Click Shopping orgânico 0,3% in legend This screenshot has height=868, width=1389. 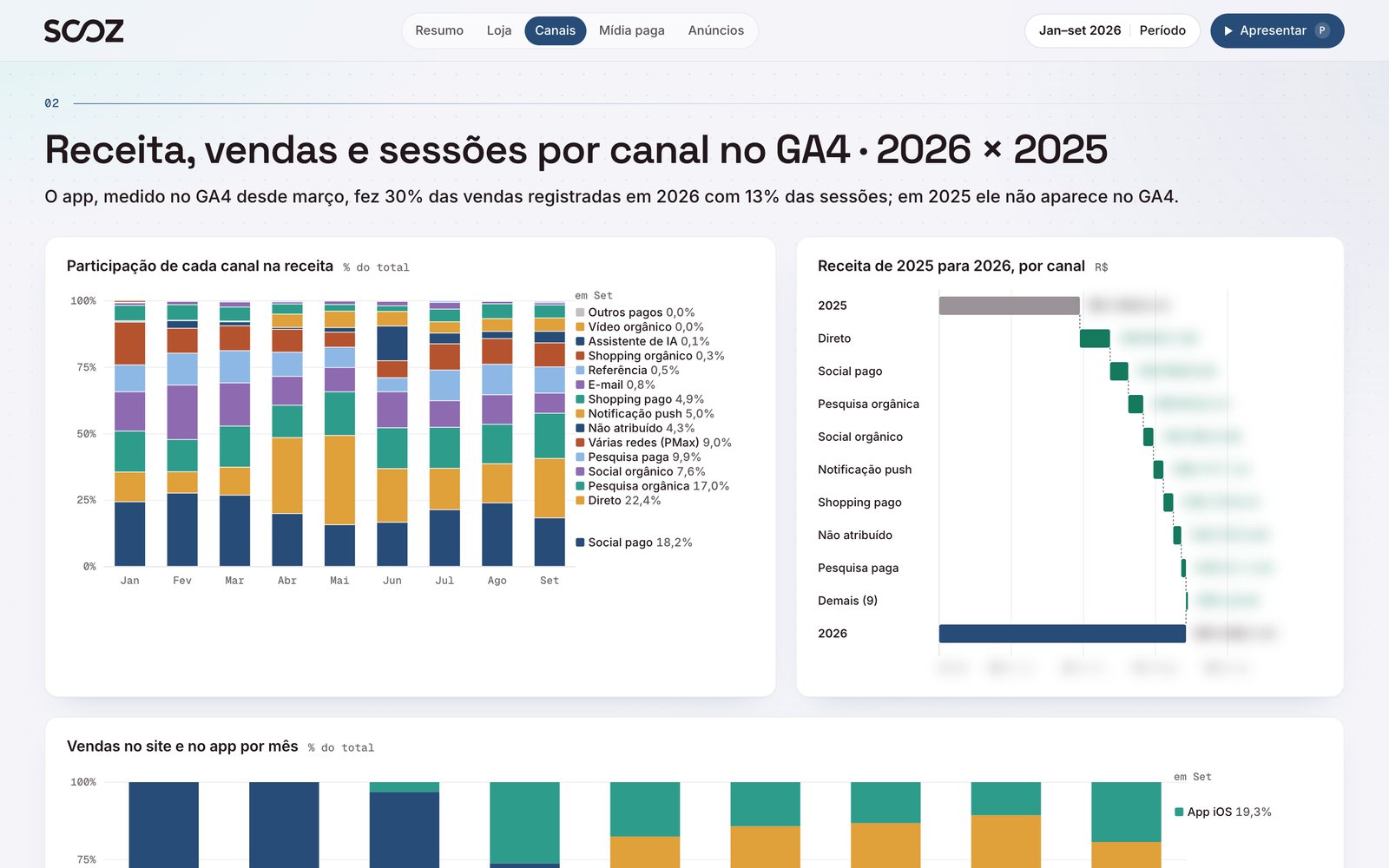coord(650,356)
